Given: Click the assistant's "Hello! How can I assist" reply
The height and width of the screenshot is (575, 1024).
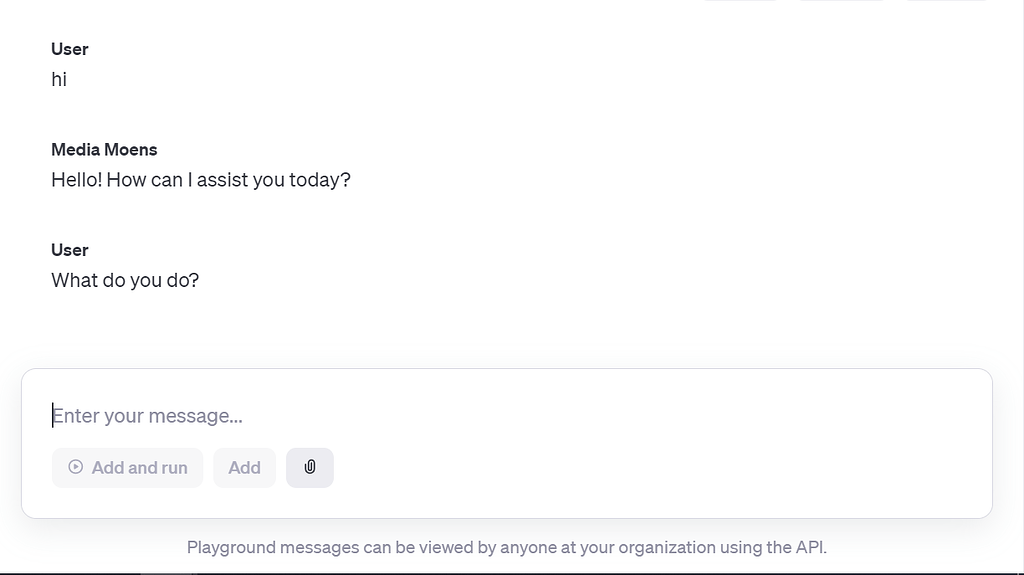Looking at the screenshot, I should (x=201, y=180).
